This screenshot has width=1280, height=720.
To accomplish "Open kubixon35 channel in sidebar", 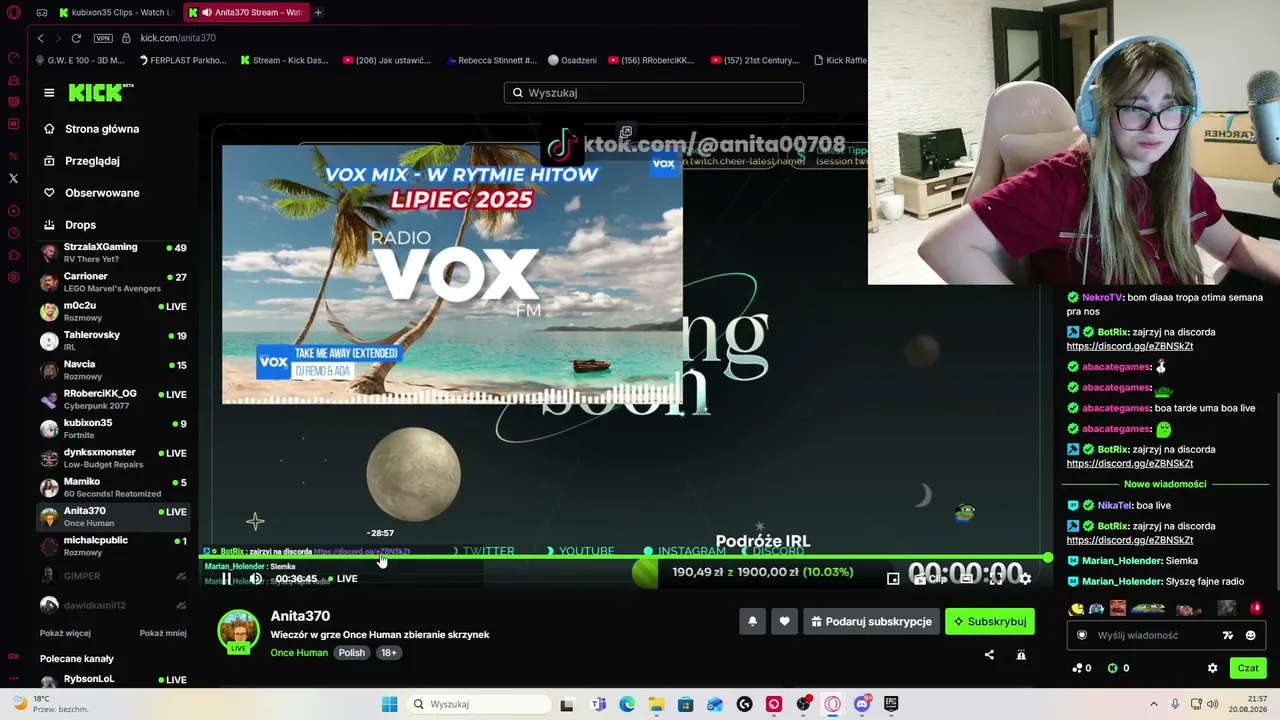I will coord(114,429).
